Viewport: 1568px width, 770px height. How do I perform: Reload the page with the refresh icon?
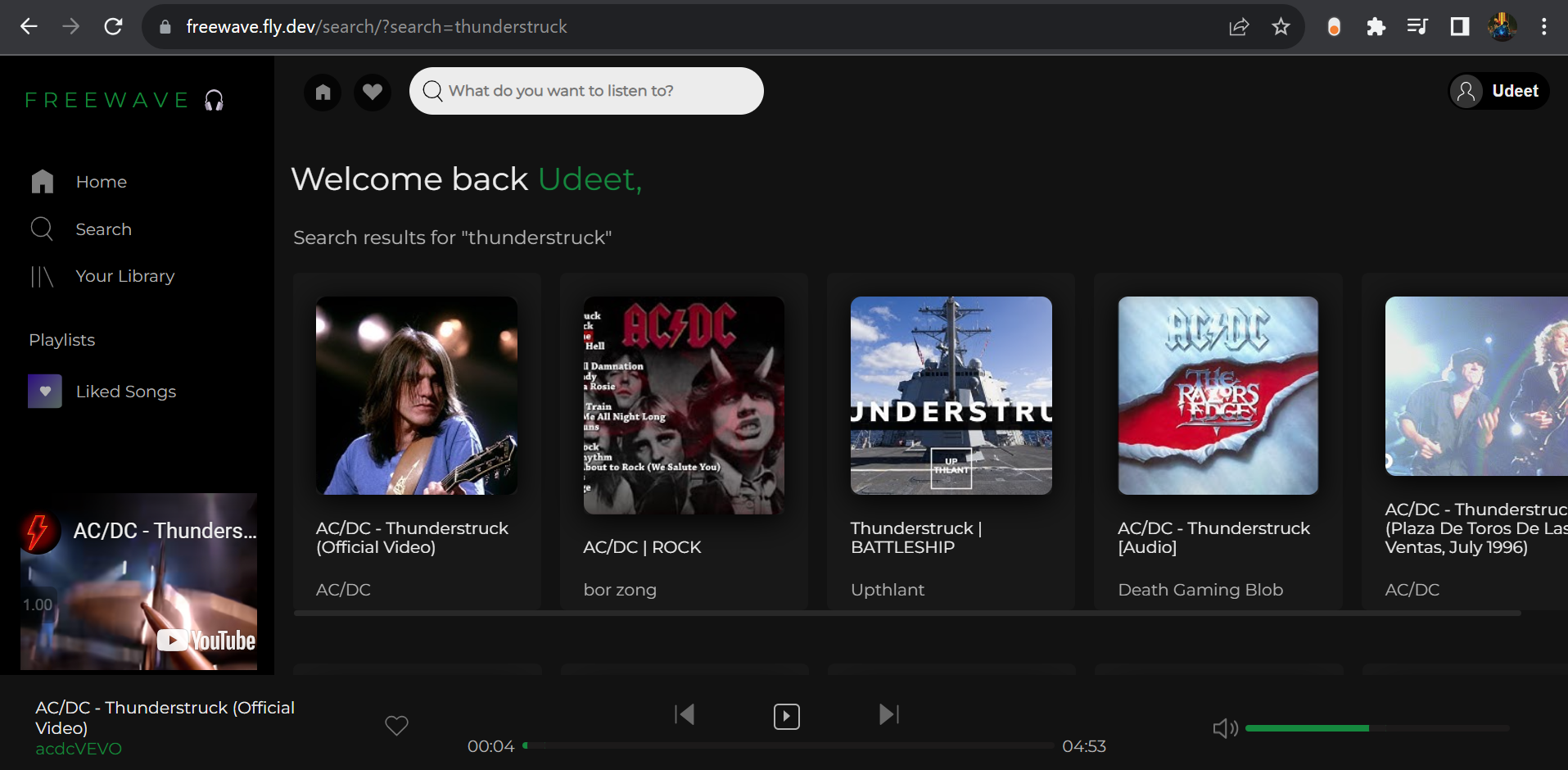[x=114, y=27]
